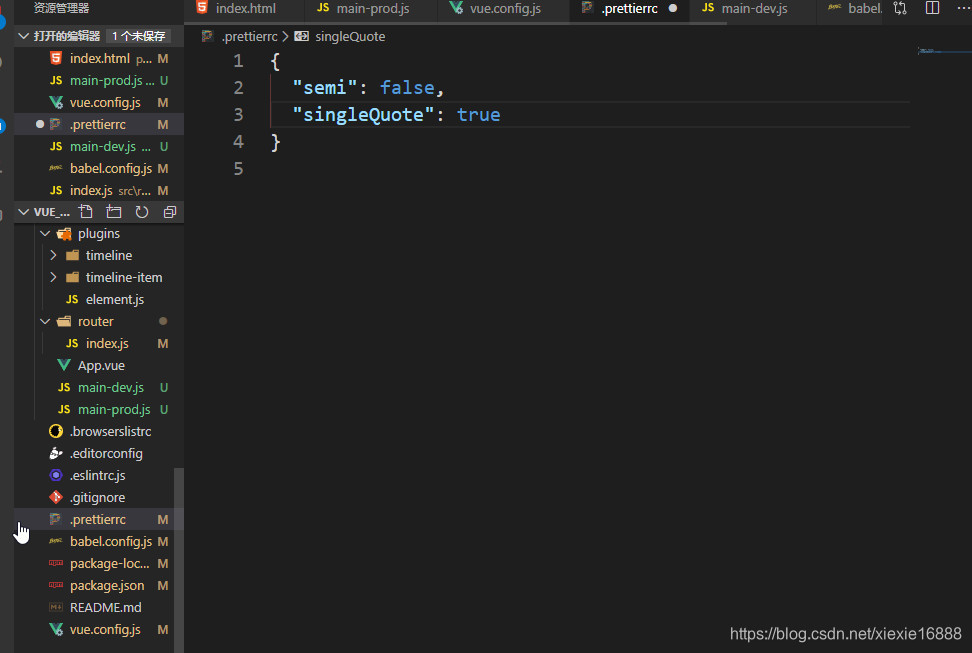
Task: Click the New Folder icon in Explorer header
Action: (x=113, y=211)
